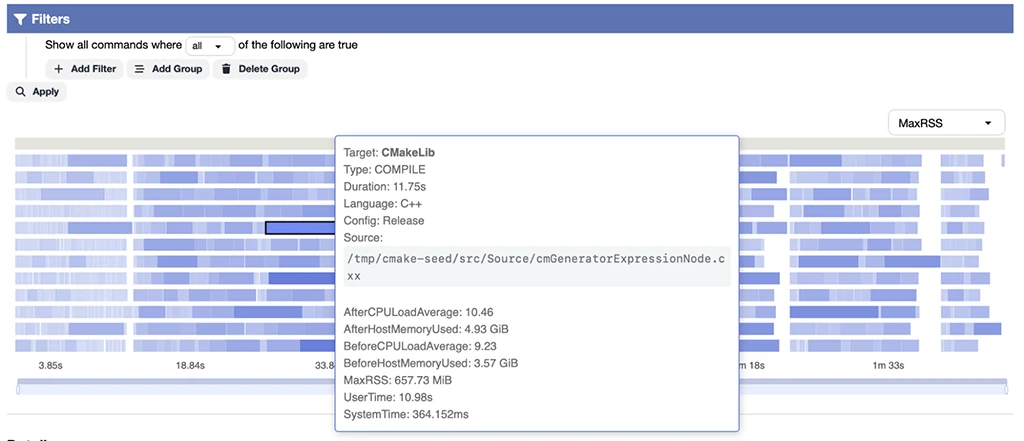Click the Config: Release line

(x=384, y=220)
